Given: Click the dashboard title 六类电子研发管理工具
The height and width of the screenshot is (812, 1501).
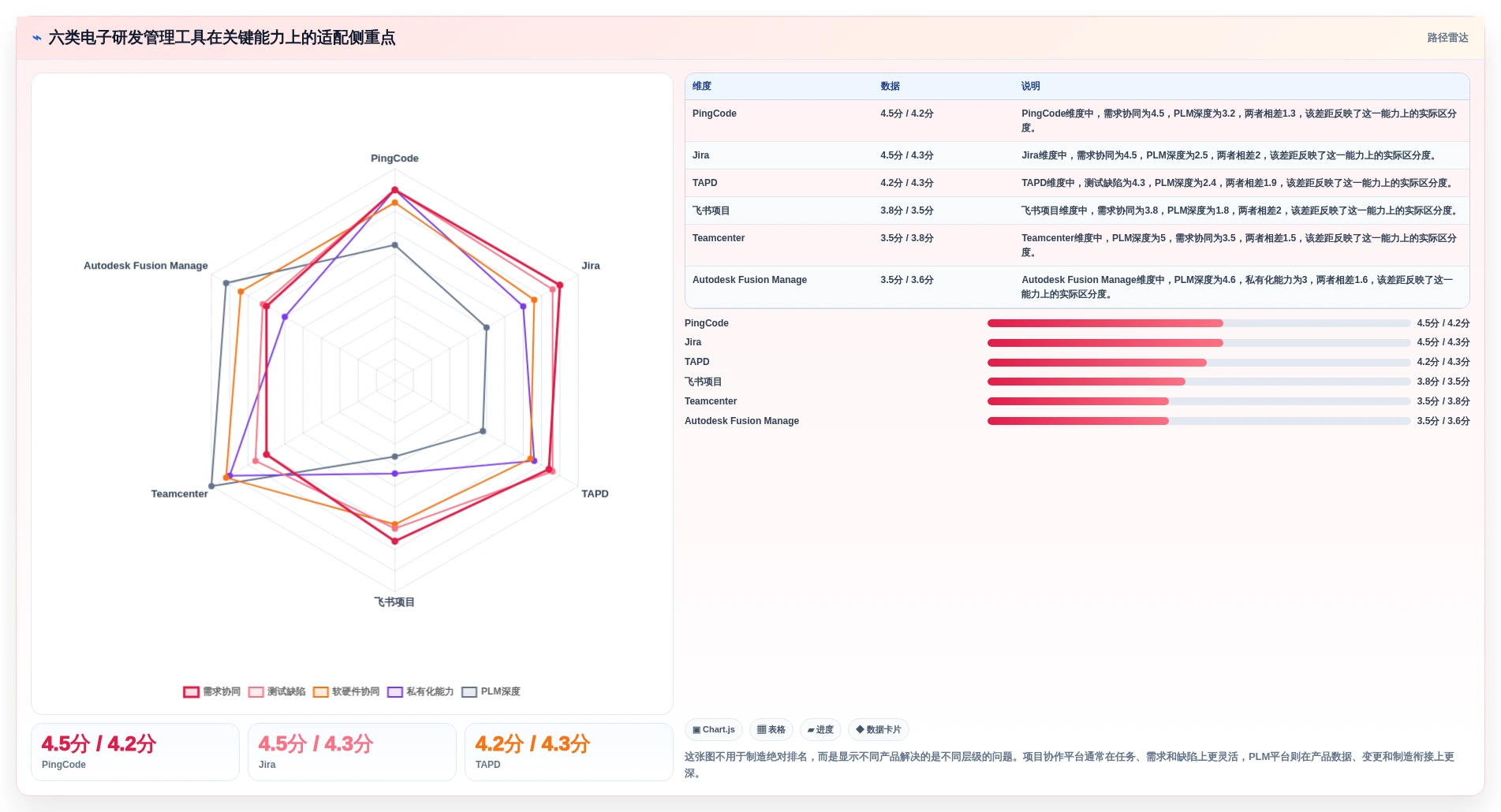Looking at the screenshot, I should [x=222, y=38].
